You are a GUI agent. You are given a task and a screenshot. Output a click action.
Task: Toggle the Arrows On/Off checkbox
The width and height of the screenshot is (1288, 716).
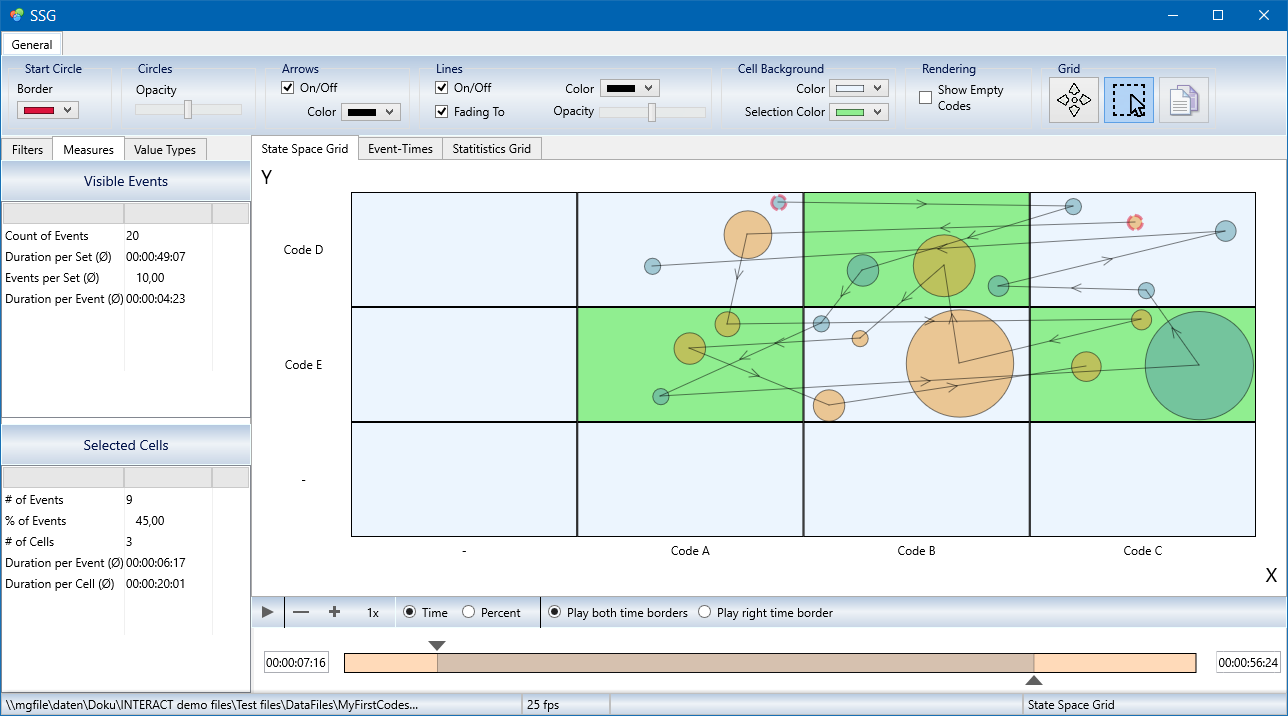(288, 88)
